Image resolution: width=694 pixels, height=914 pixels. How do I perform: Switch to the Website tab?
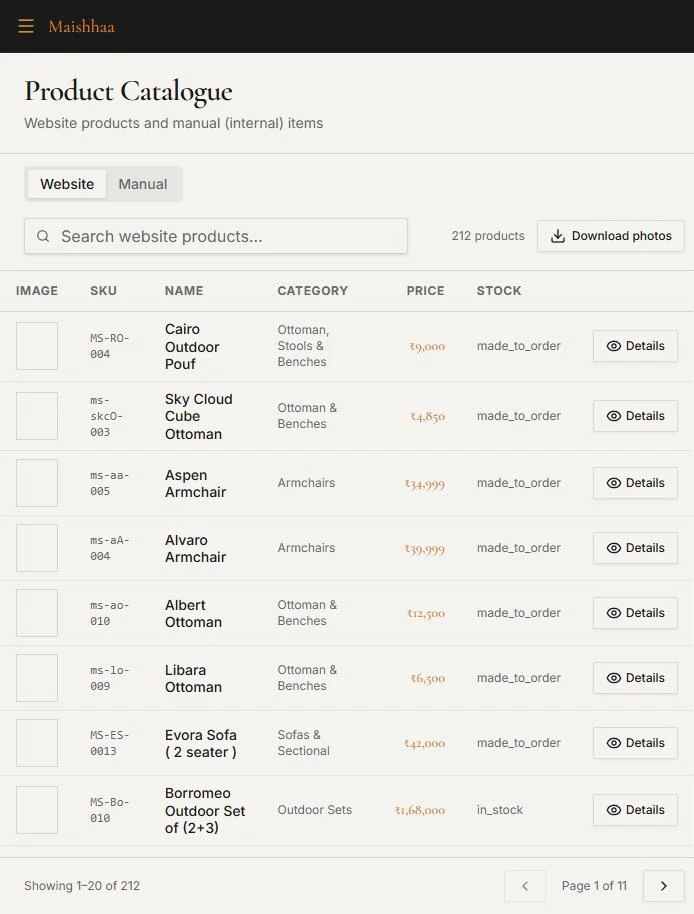point(67,184)
